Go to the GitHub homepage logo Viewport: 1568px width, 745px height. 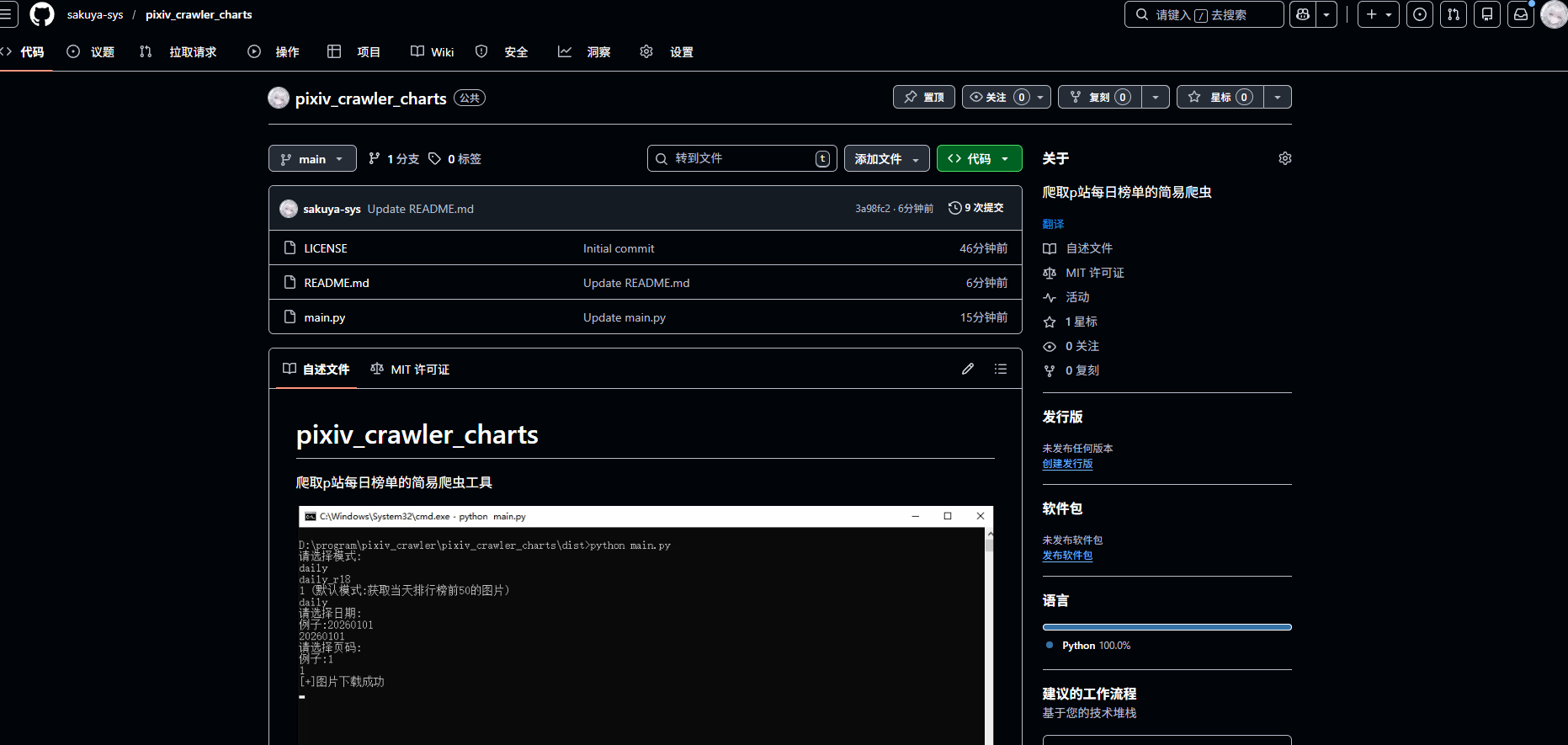pos(41,14)
